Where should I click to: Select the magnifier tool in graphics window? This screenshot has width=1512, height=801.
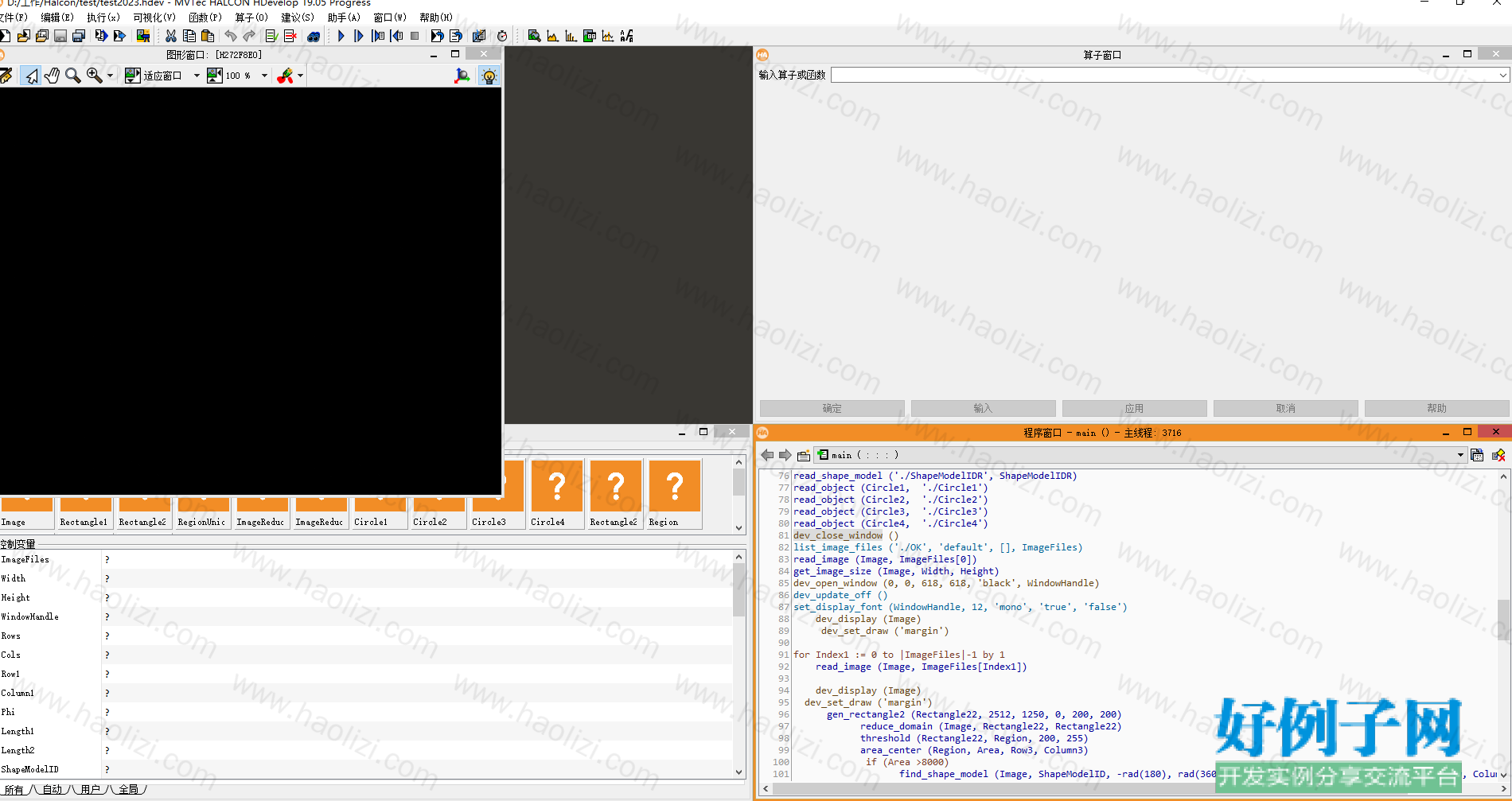(x=72, y=76)
